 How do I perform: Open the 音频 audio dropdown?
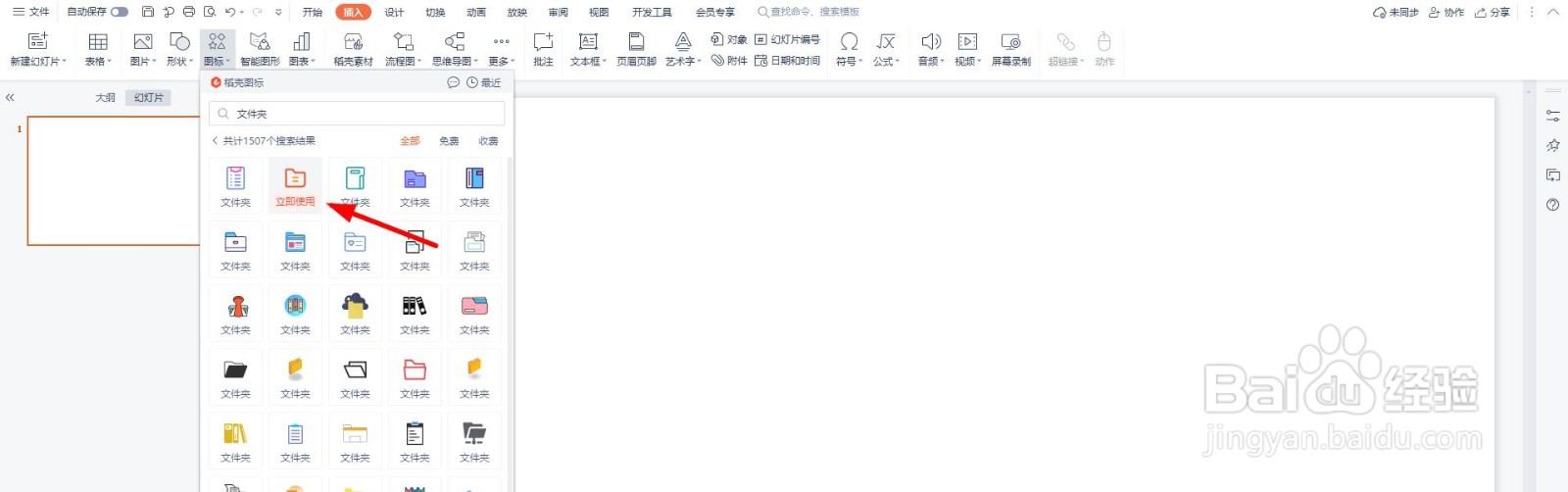click(931, 61)
